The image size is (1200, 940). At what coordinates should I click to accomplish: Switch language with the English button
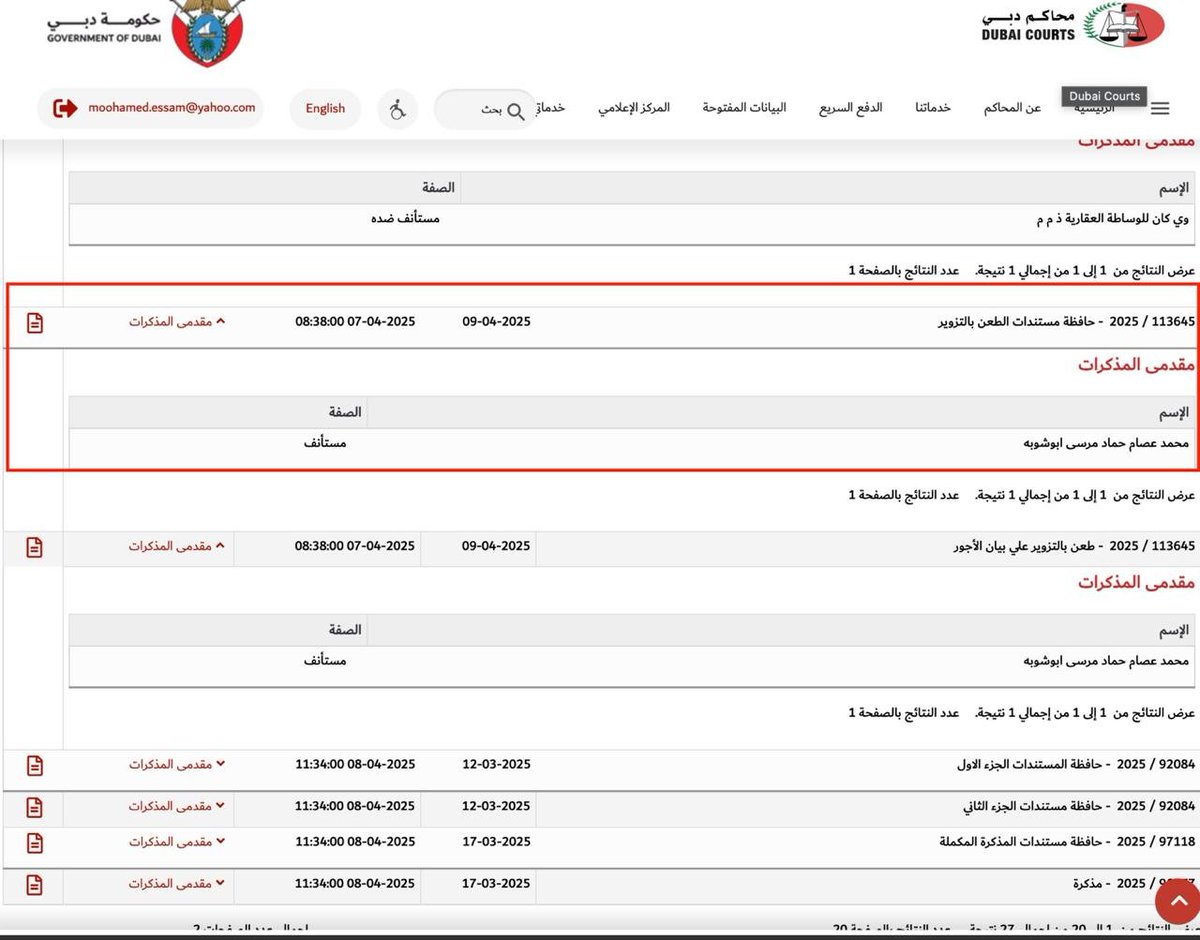coord(325,109)
